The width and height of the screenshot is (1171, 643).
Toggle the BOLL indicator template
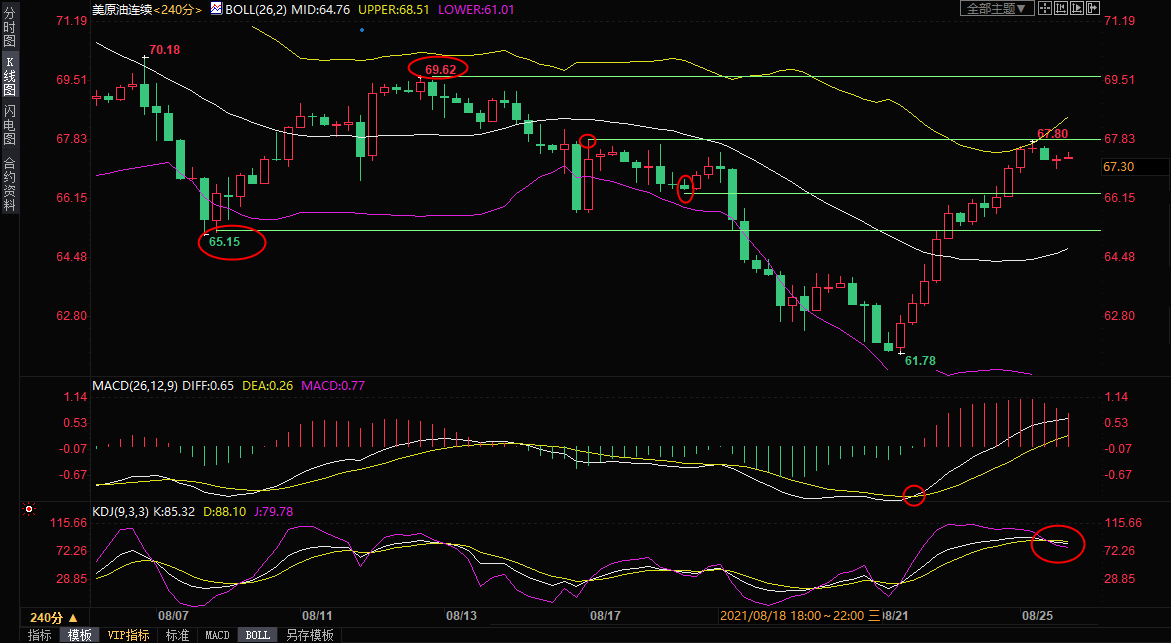[x=257, y=635]
